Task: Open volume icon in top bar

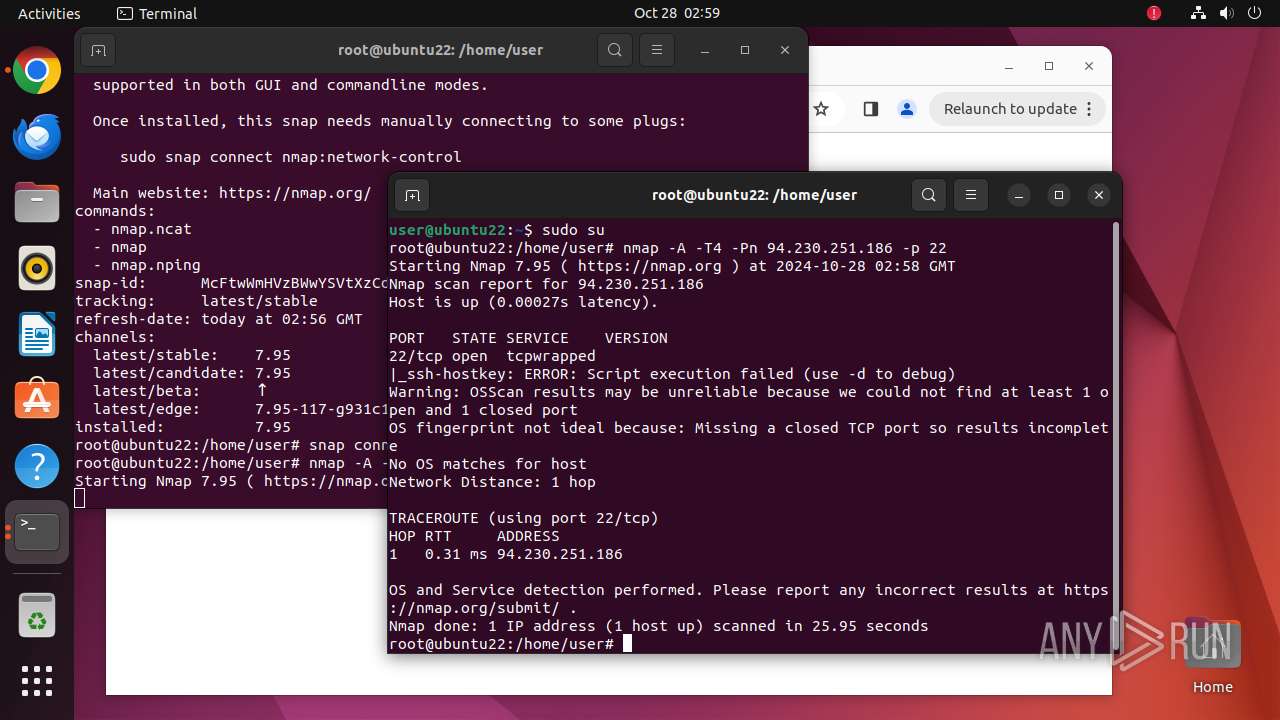Action: pyautogui.click(x=1226, y=13)
